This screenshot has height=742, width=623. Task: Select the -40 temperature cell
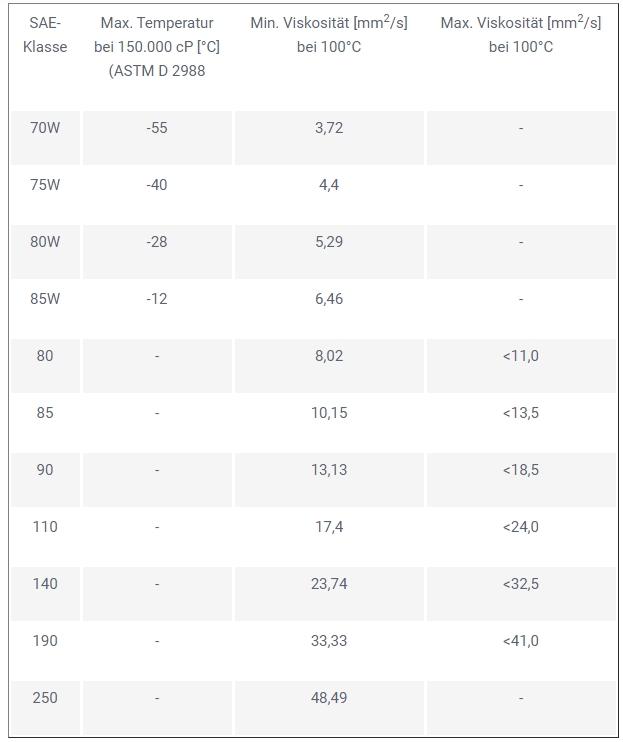click(x=157, y=185)
